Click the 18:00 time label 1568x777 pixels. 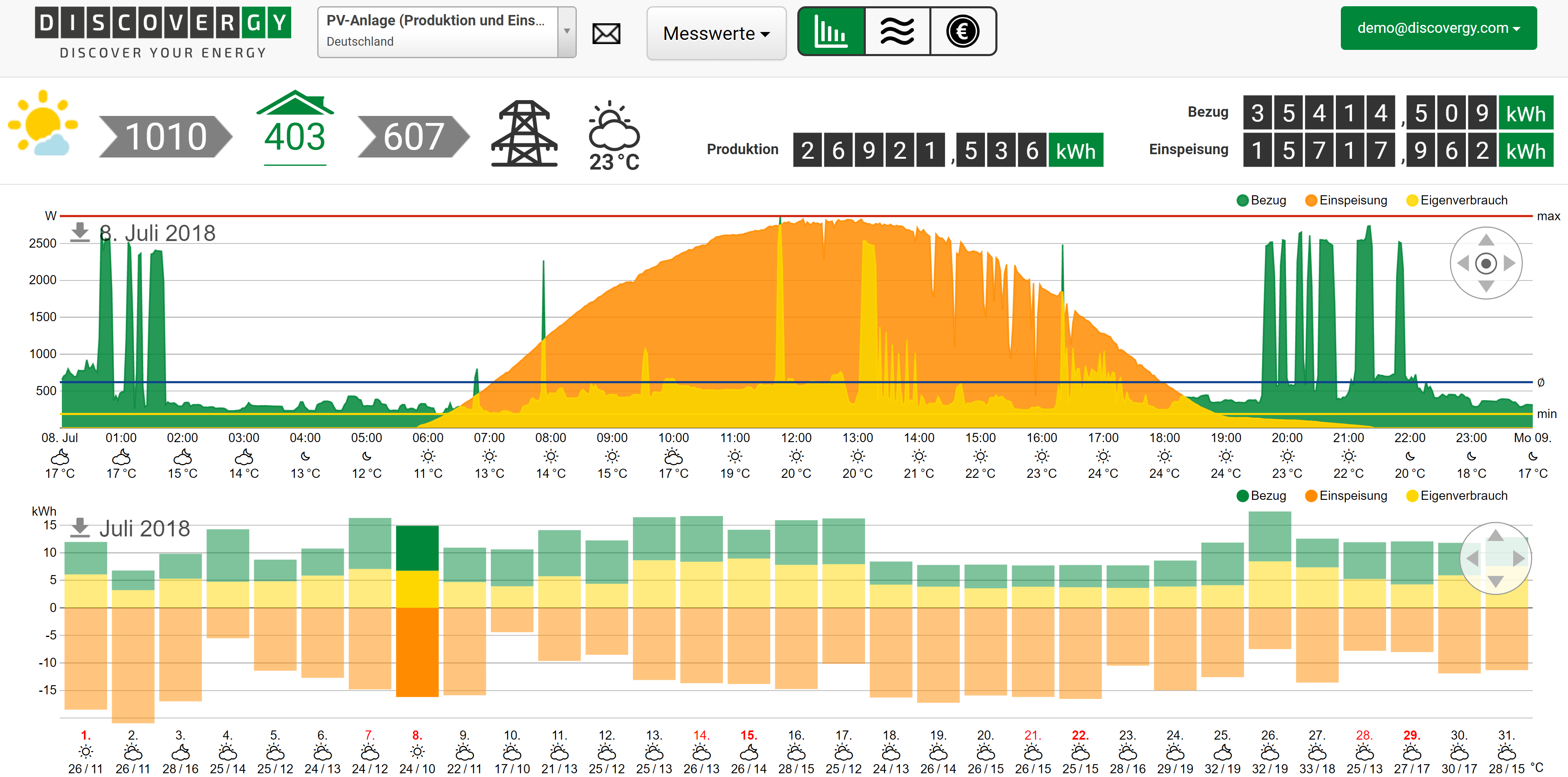(1164, 438)
